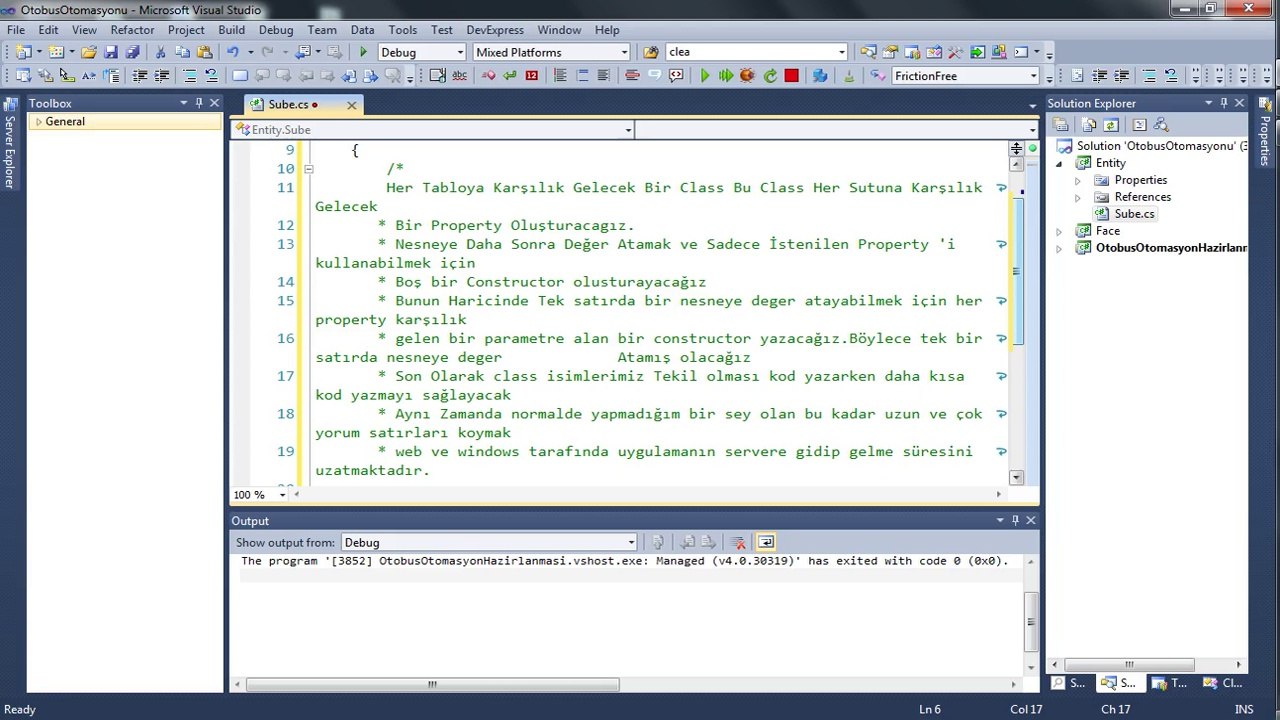Image resolution: width=1280 pixels, height=720 pixels.
Task: Open editor zoom 100 % dropdown
Action: (282, 494)
